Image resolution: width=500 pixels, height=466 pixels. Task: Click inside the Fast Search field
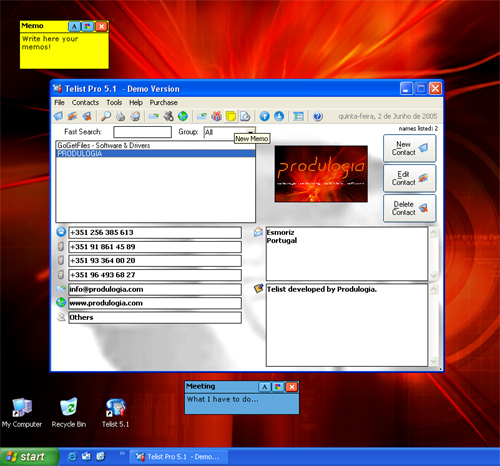pos(142,132)
